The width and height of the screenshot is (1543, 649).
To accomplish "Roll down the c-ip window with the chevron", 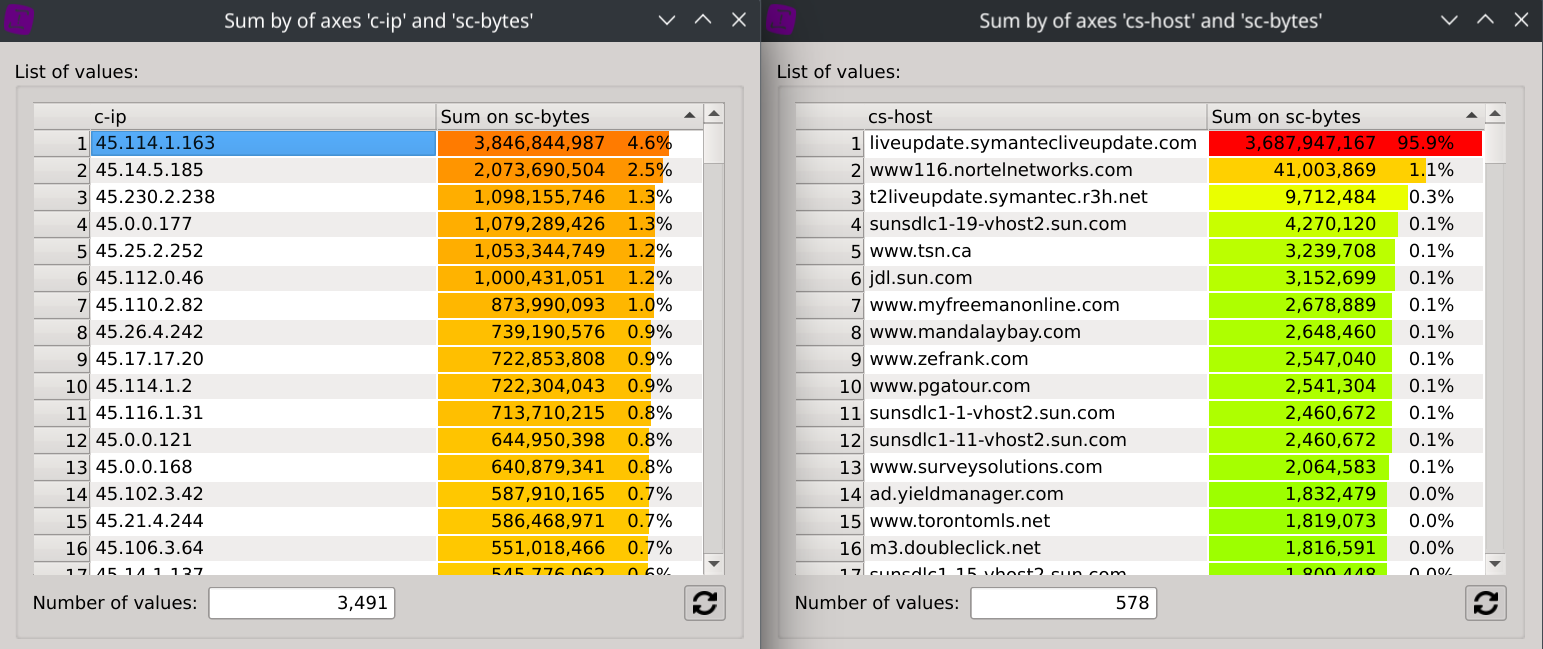I will (x=667, y=20).
